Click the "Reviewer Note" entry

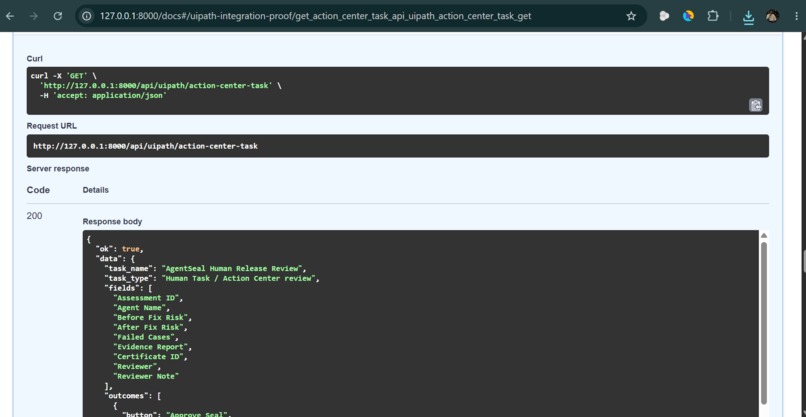145,376
